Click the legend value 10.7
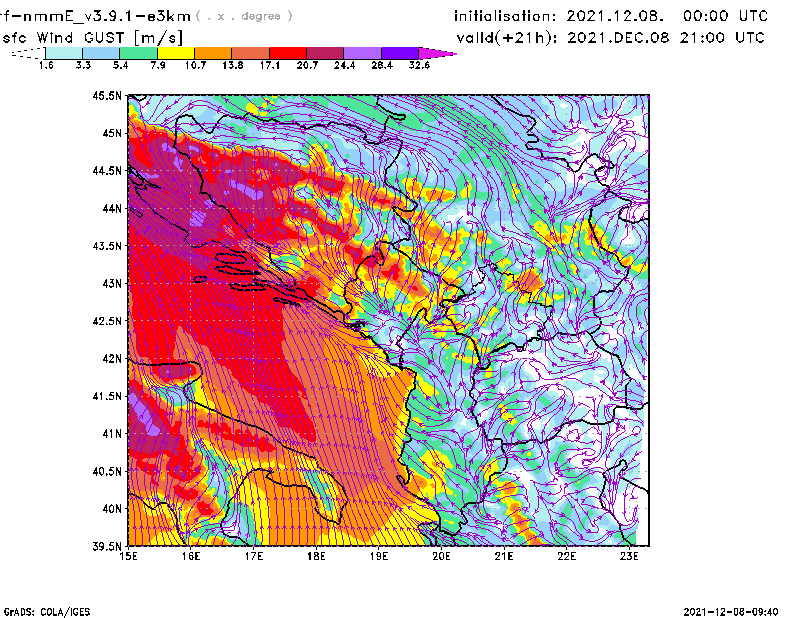Viewport: 800px width, 618px height. [195, 65]
